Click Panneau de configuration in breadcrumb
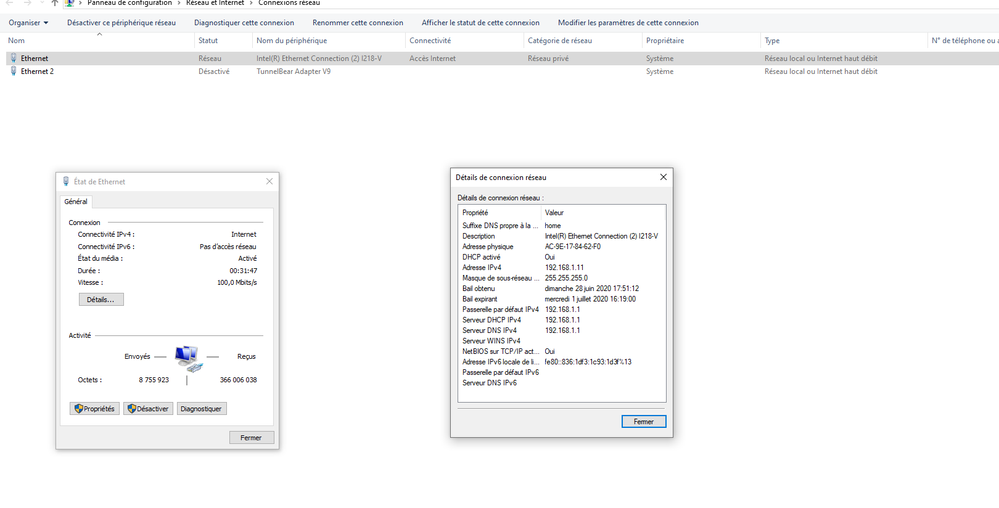 pyautogui.click(x=129, y=3)
